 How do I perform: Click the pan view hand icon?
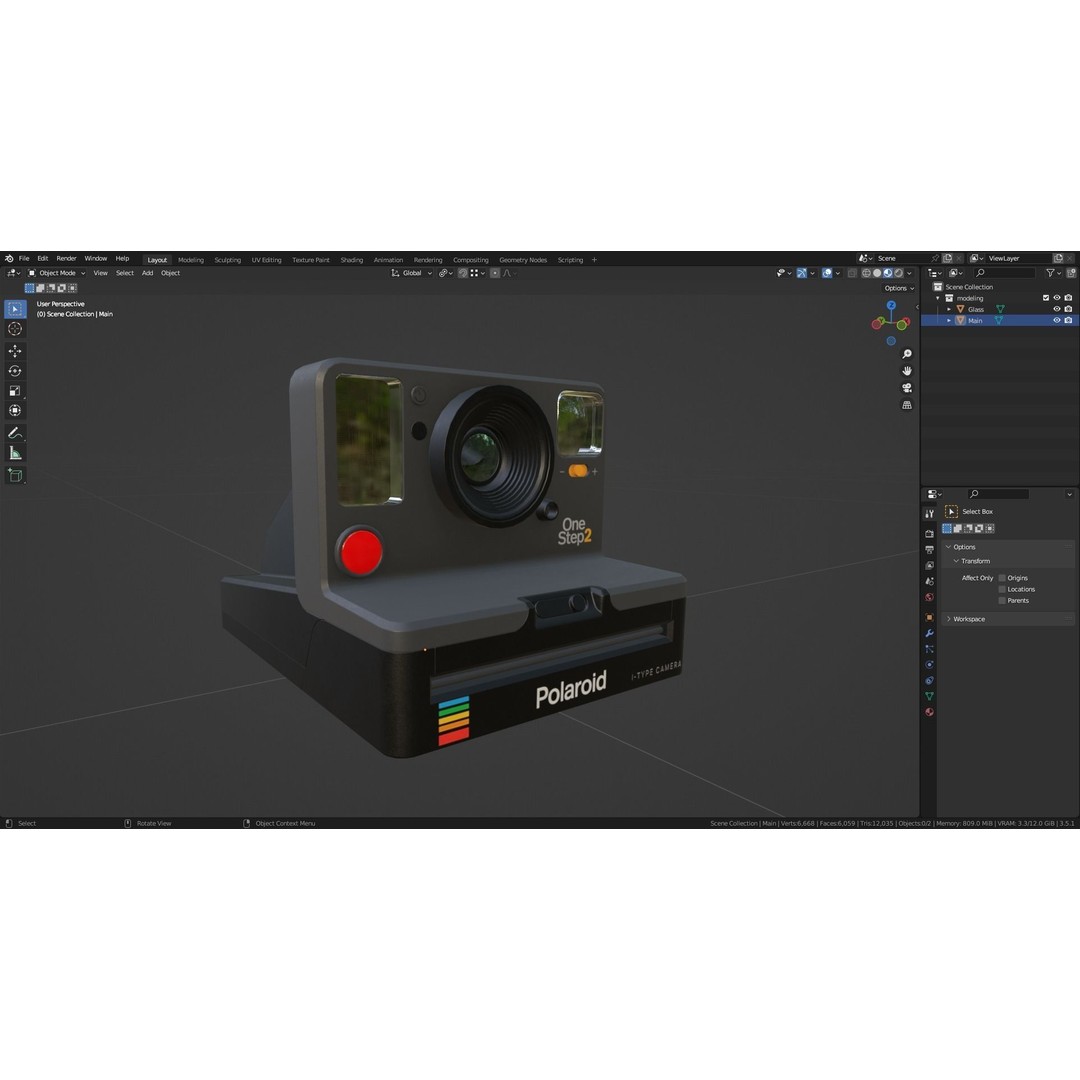point(907,371)
